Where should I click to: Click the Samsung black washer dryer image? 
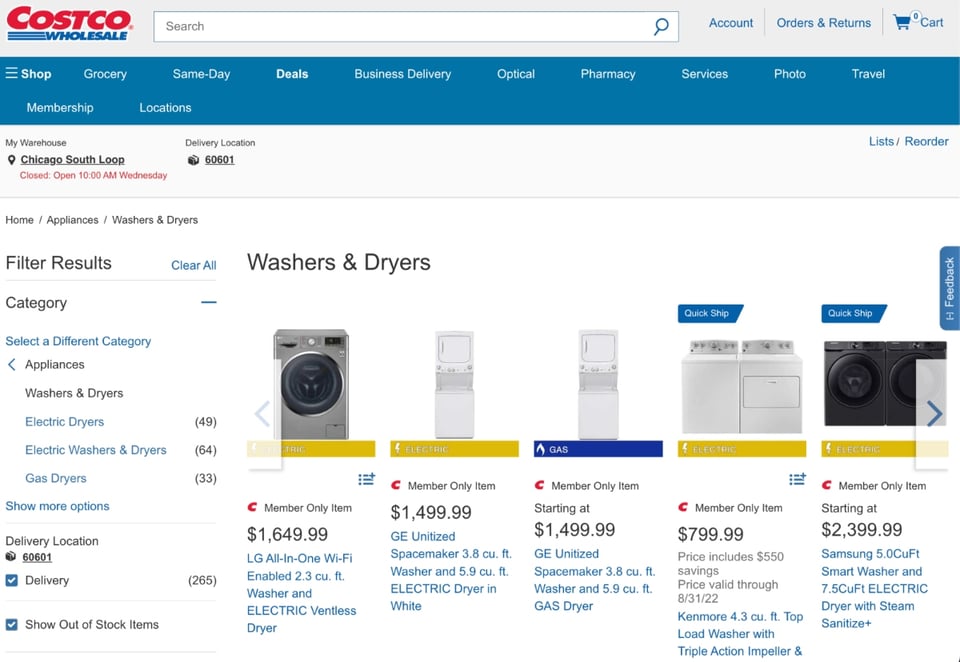pos(884,383)
